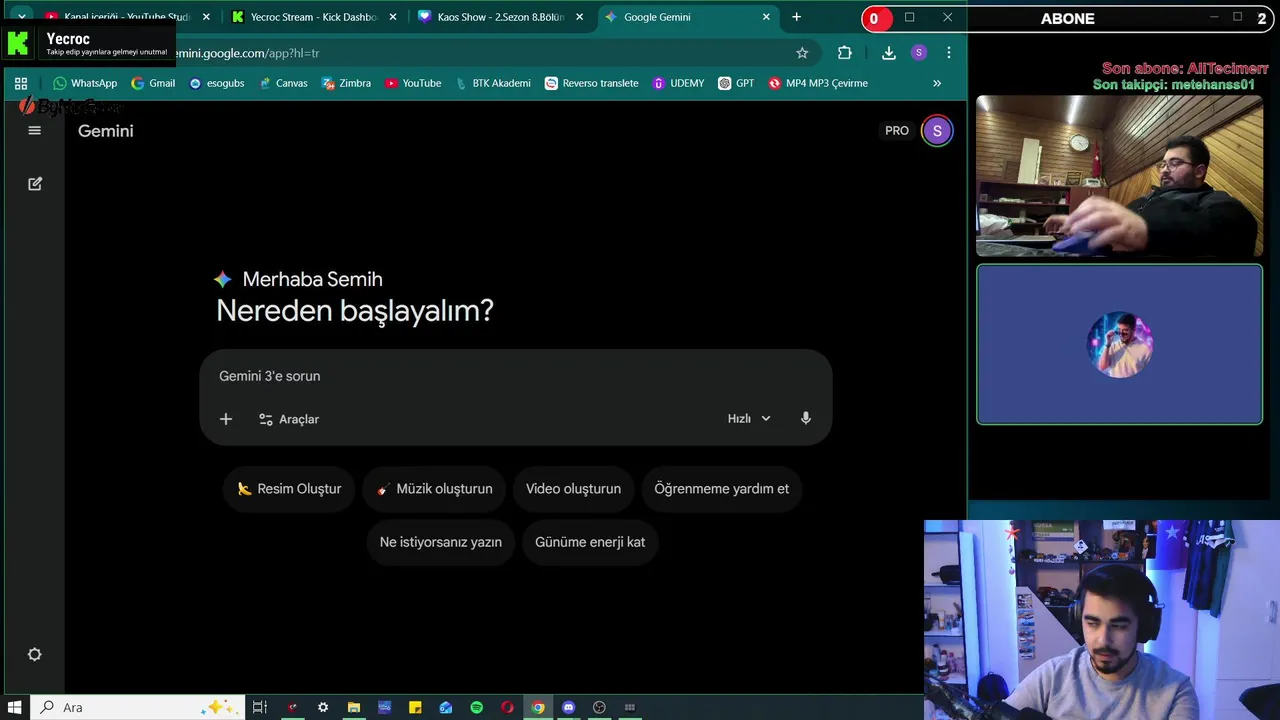Expand the bookmarks overflow chevron

937,83
